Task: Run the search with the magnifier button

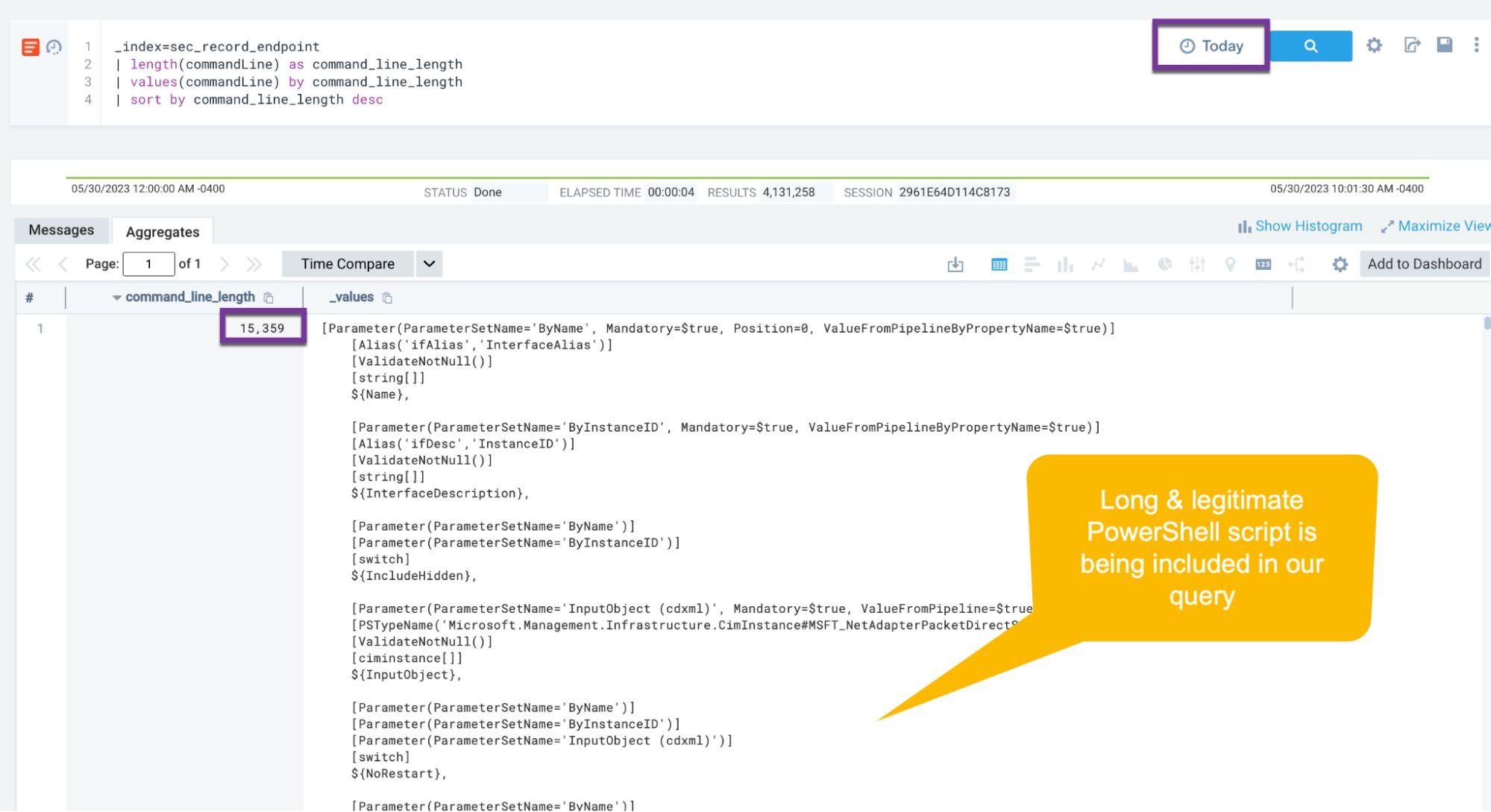Action: coord(1310,45)
